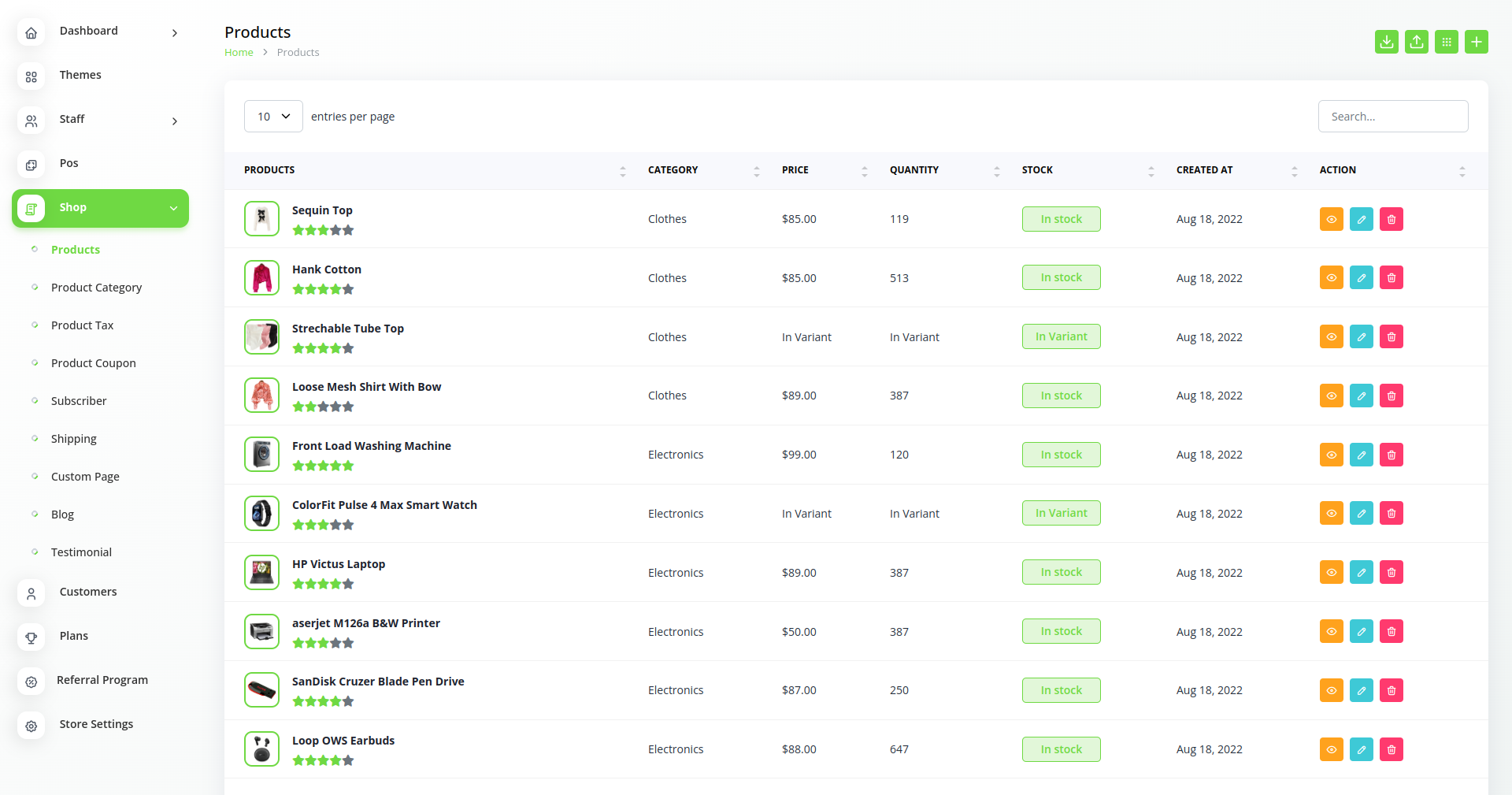The width and height of the screenshot is (1512, 795).
Task: Click the product Search field
Action: [1392, 117]
